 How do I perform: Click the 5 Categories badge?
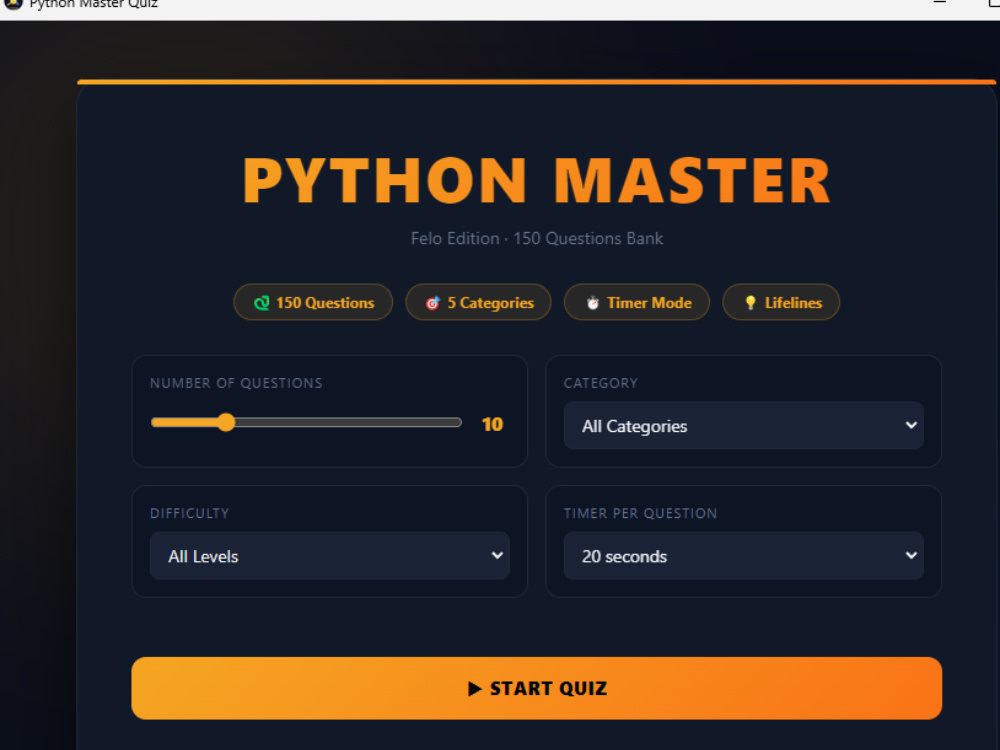tap(478, 302)
